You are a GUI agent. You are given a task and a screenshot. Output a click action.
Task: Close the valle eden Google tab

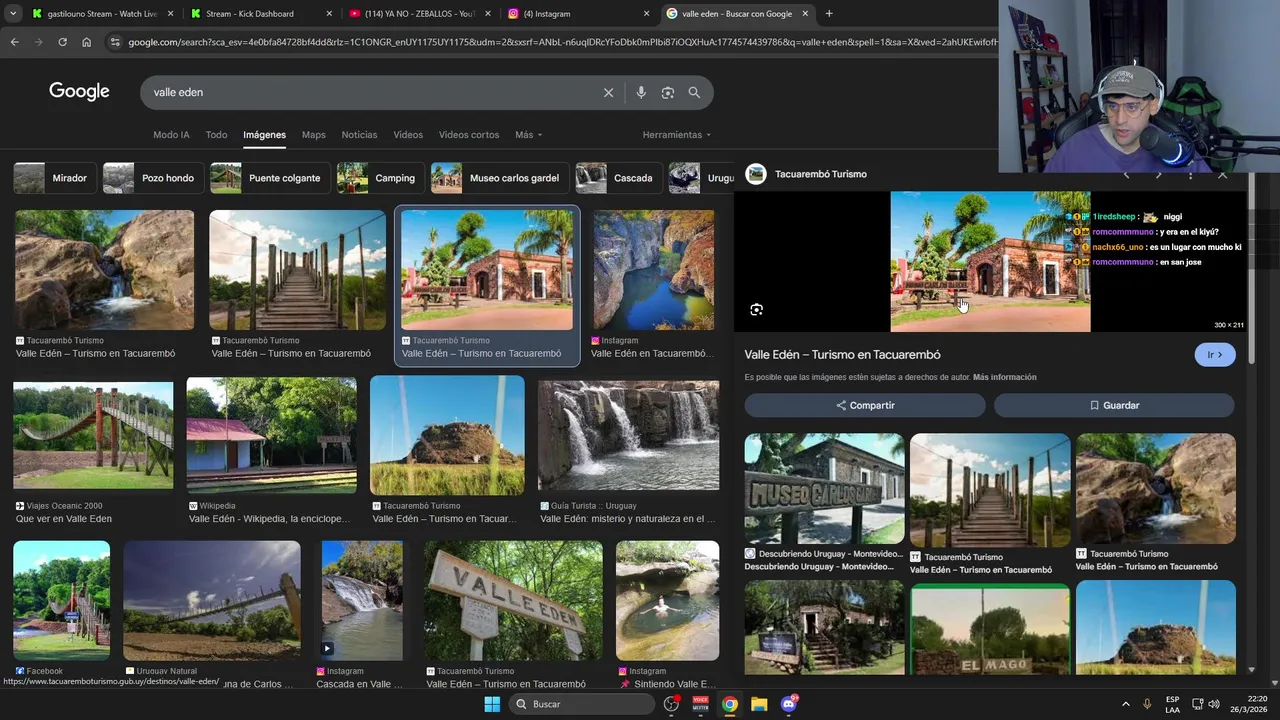805,14
